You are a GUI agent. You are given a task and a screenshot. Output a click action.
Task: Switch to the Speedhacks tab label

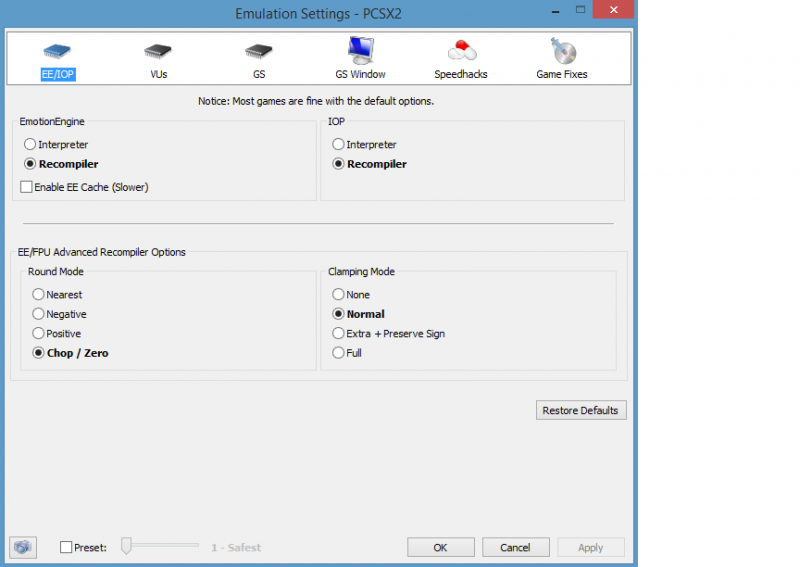(461, 75)
